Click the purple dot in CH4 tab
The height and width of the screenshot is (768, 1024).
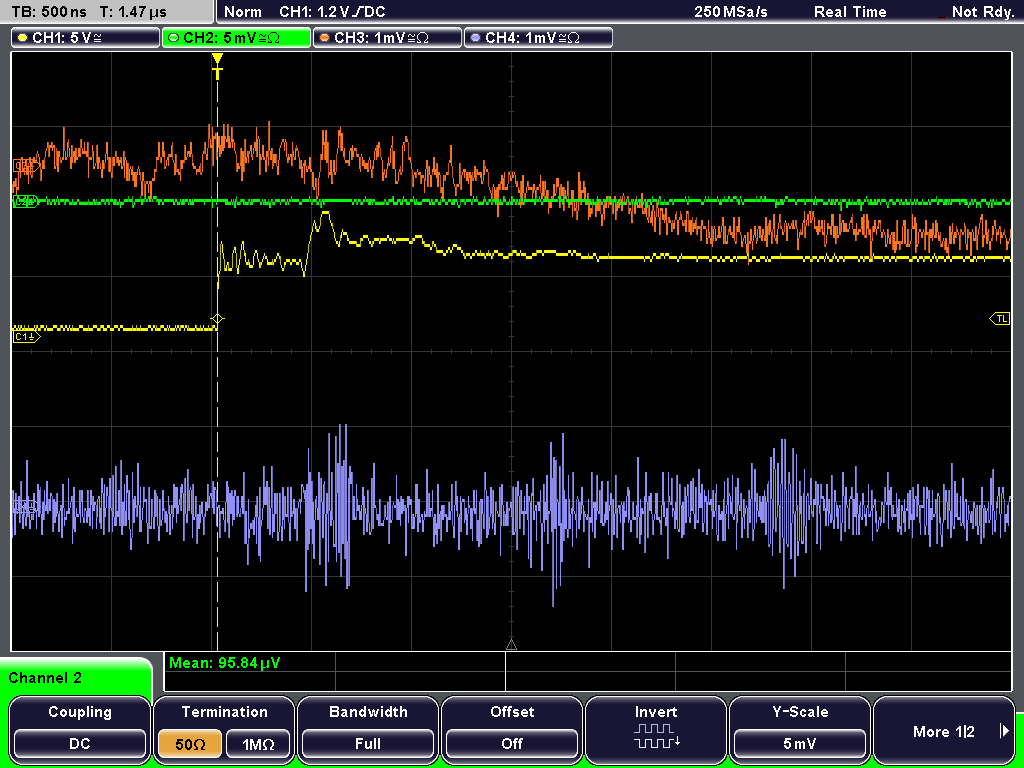(x=475, y=38)
